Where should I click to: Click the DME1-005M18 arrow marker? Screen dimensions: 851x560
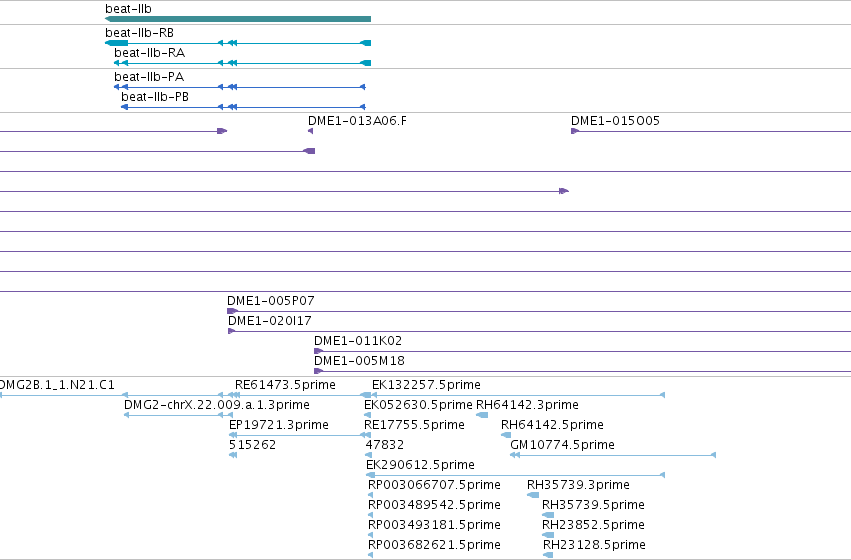pos(319,371)
